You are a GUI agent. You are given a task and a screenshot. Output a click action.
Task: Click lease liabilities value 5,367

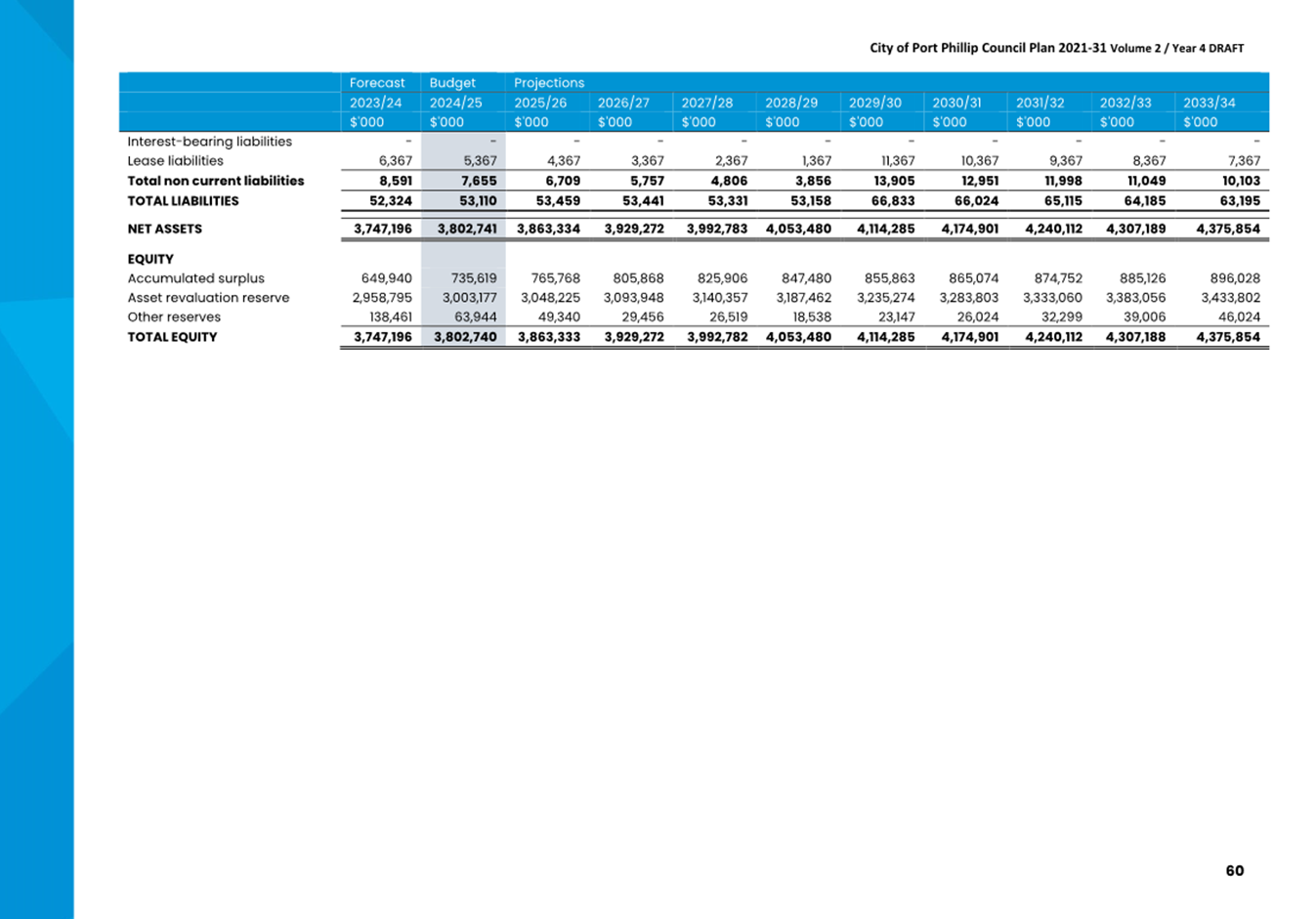tap(480, 161)
